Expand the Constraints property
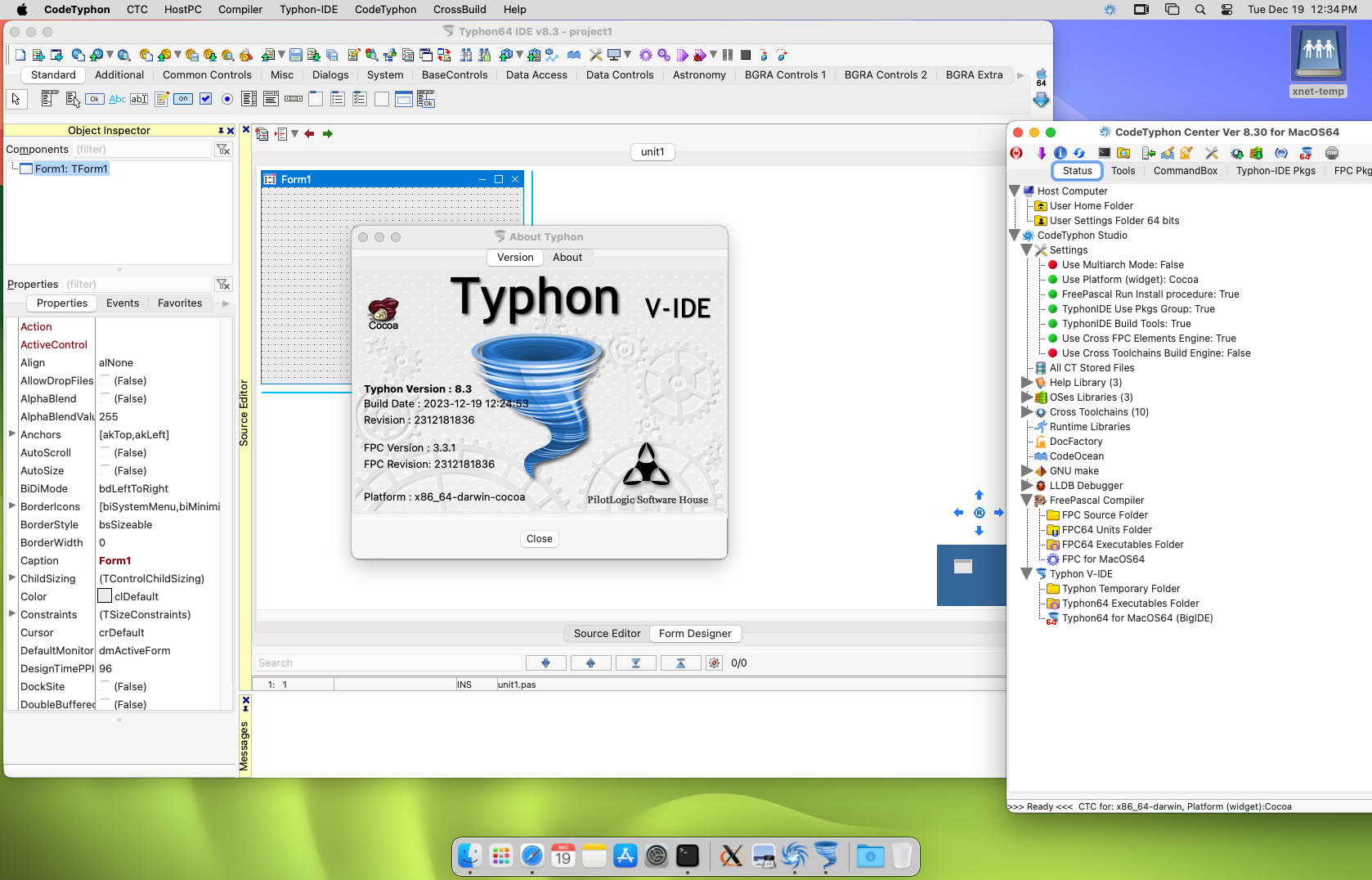1372x880 pixels. coord(11,614)
